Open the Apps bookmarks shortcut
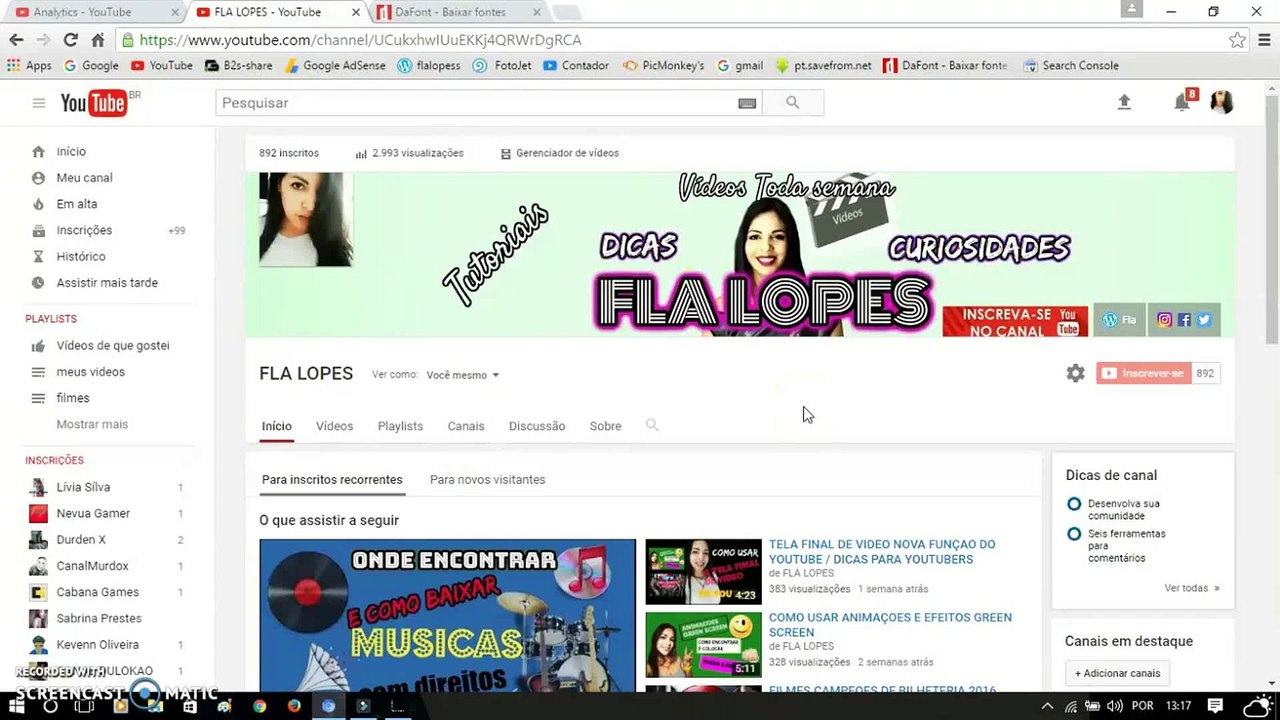This screenshot has width=1280, height=720. point(29,66)
